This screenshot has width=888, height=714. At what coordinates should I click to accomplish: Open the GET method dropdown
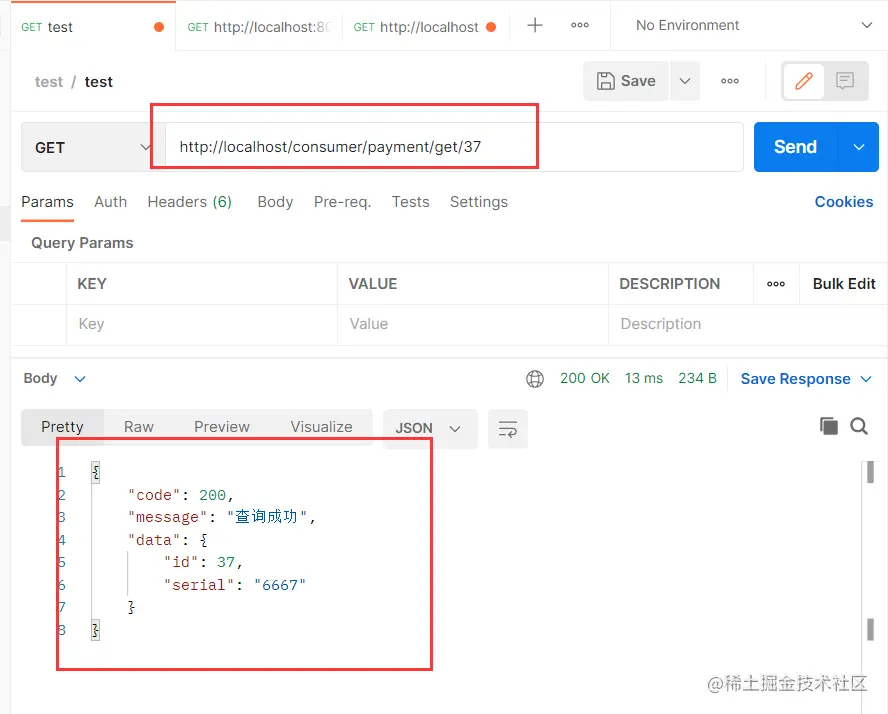click(x=93, y=147)
